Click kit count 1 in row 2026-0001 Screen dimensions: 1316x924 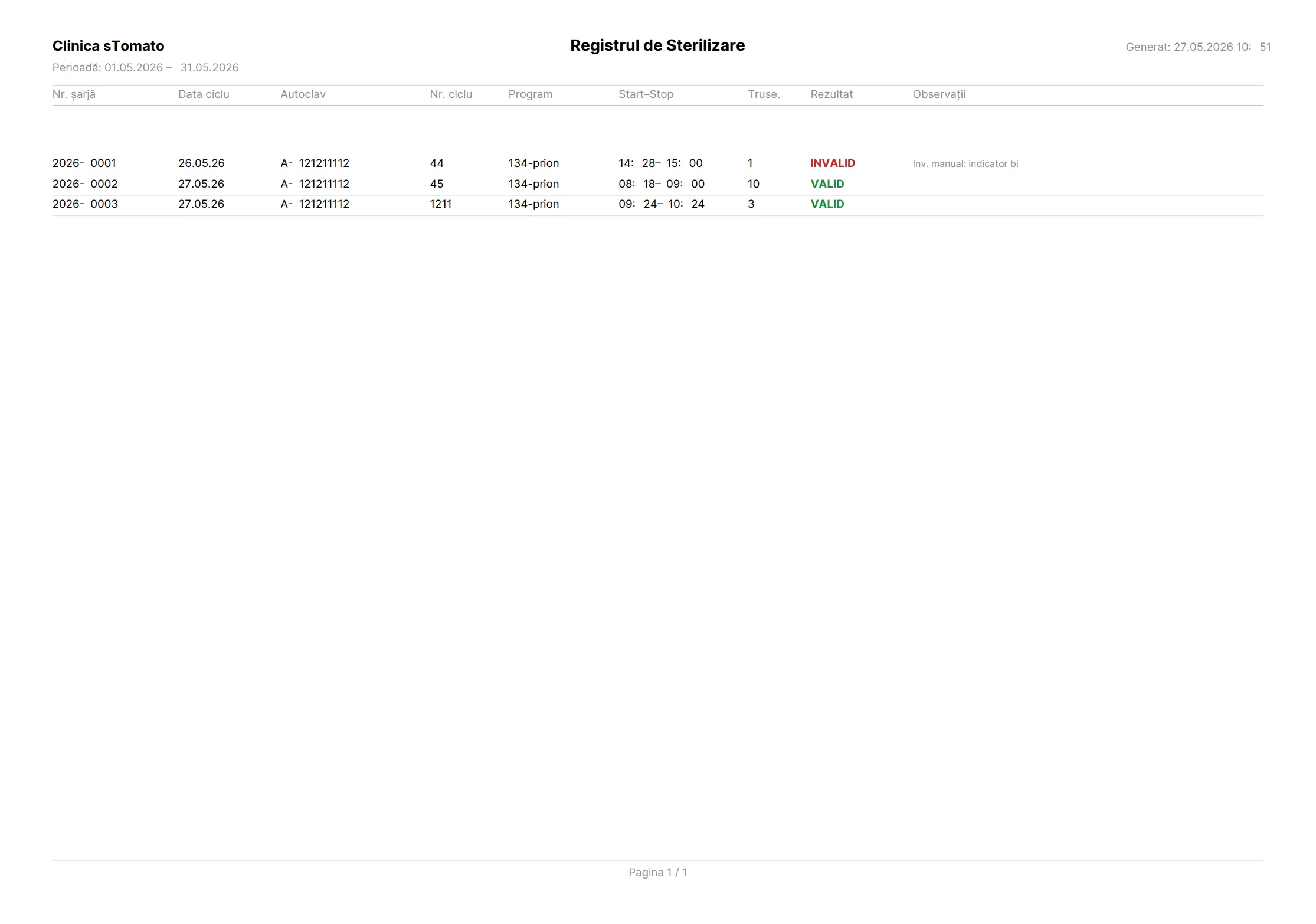750,163
